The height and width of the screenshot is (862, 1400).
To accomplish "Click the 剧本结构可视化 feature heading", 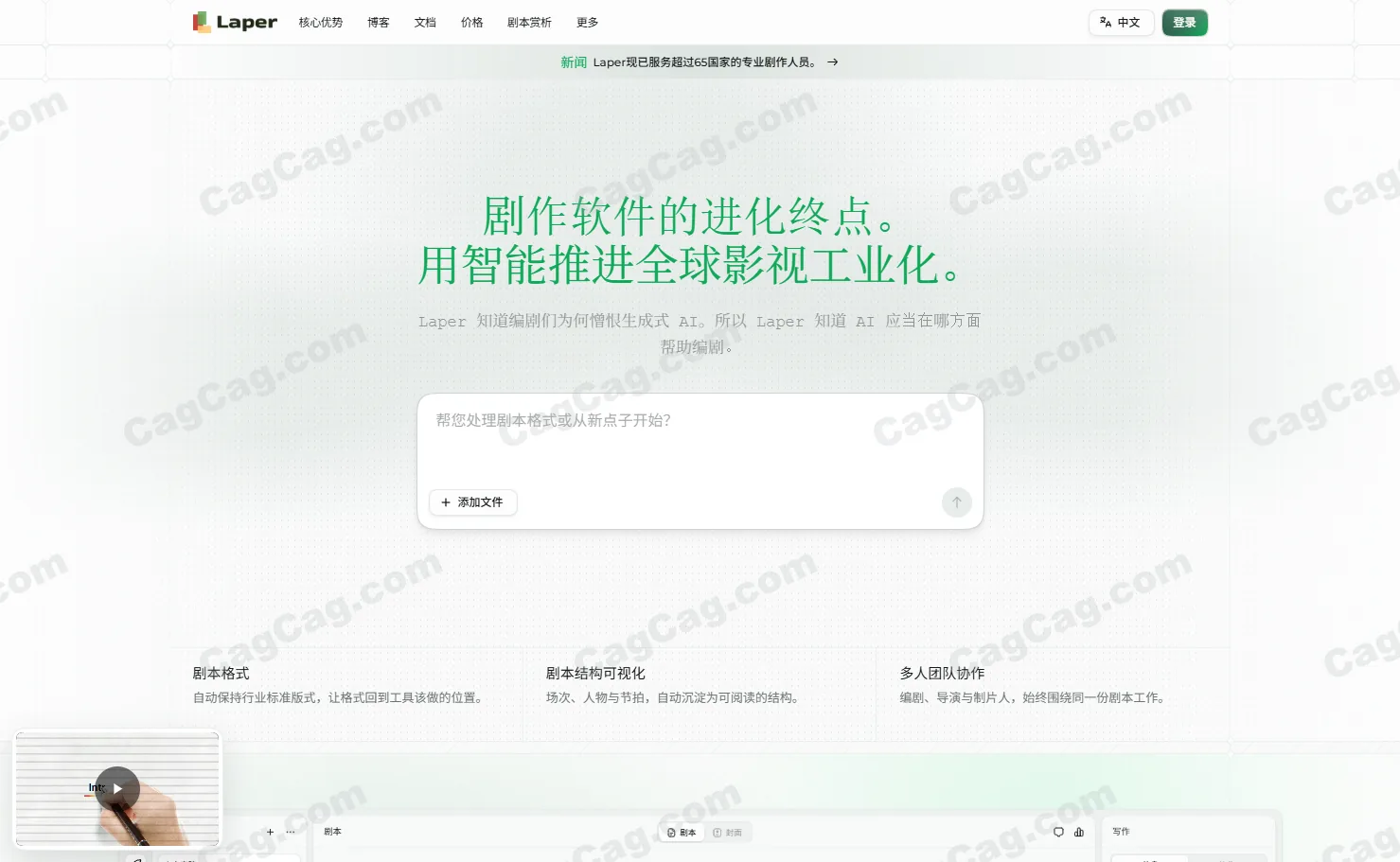I will [x=595, y=674].
